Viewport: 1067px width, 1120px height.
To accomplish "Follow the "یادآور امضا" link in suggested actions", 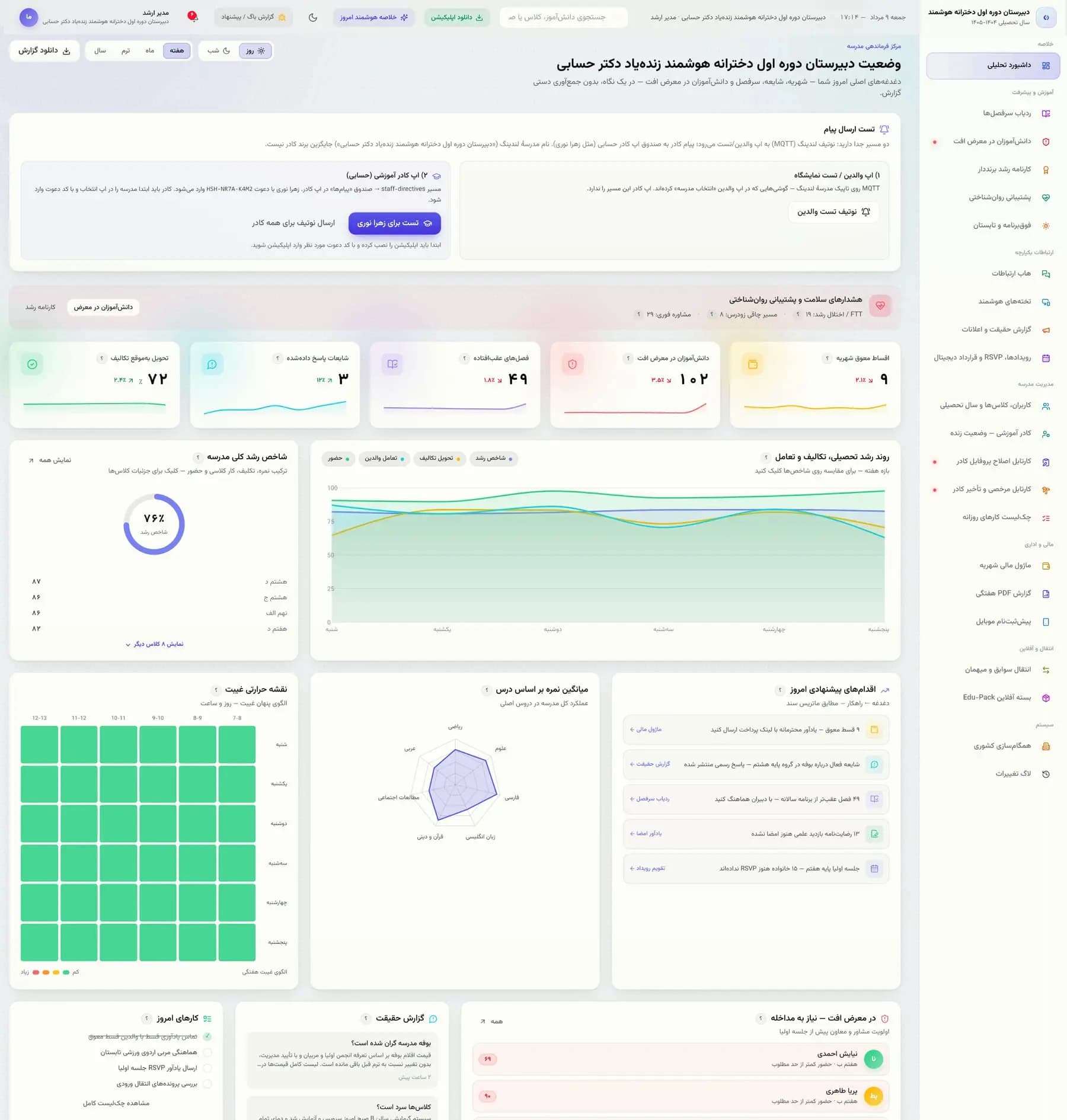I will pyautogui.click(x=646, y=834).
